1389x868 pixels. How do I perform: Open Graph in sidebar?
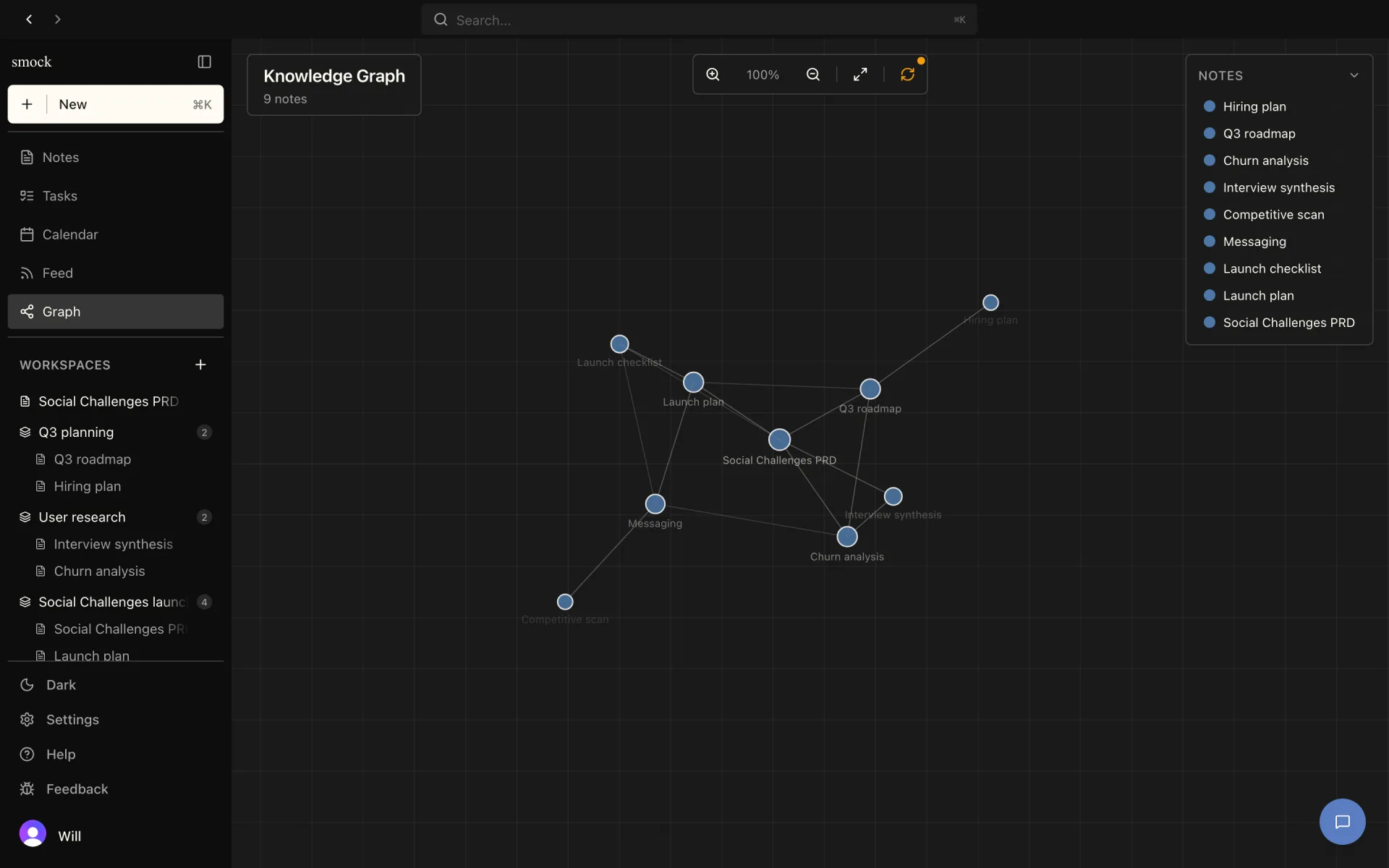(116, 312)
